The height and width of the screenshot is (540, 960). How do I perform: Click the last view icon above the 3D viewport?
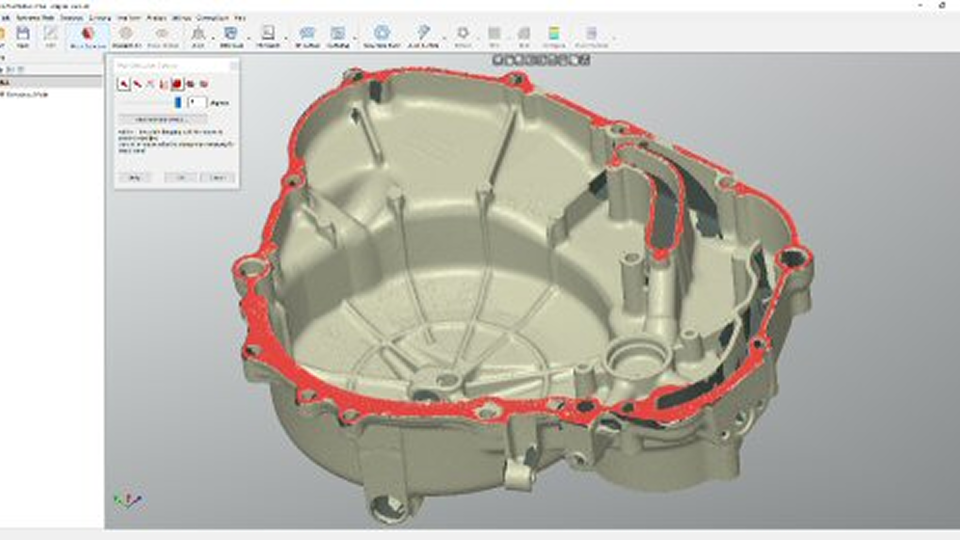585,60
